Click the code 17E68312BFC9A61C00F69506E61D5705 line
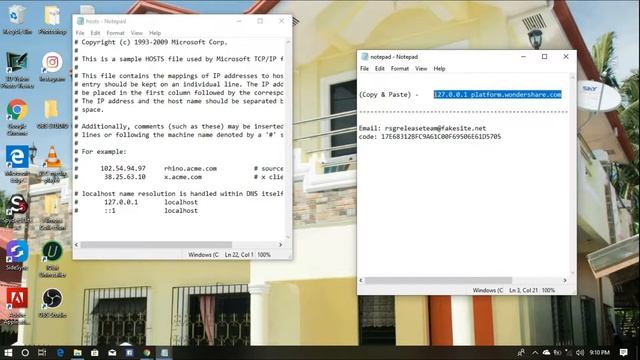 (430, 137)
